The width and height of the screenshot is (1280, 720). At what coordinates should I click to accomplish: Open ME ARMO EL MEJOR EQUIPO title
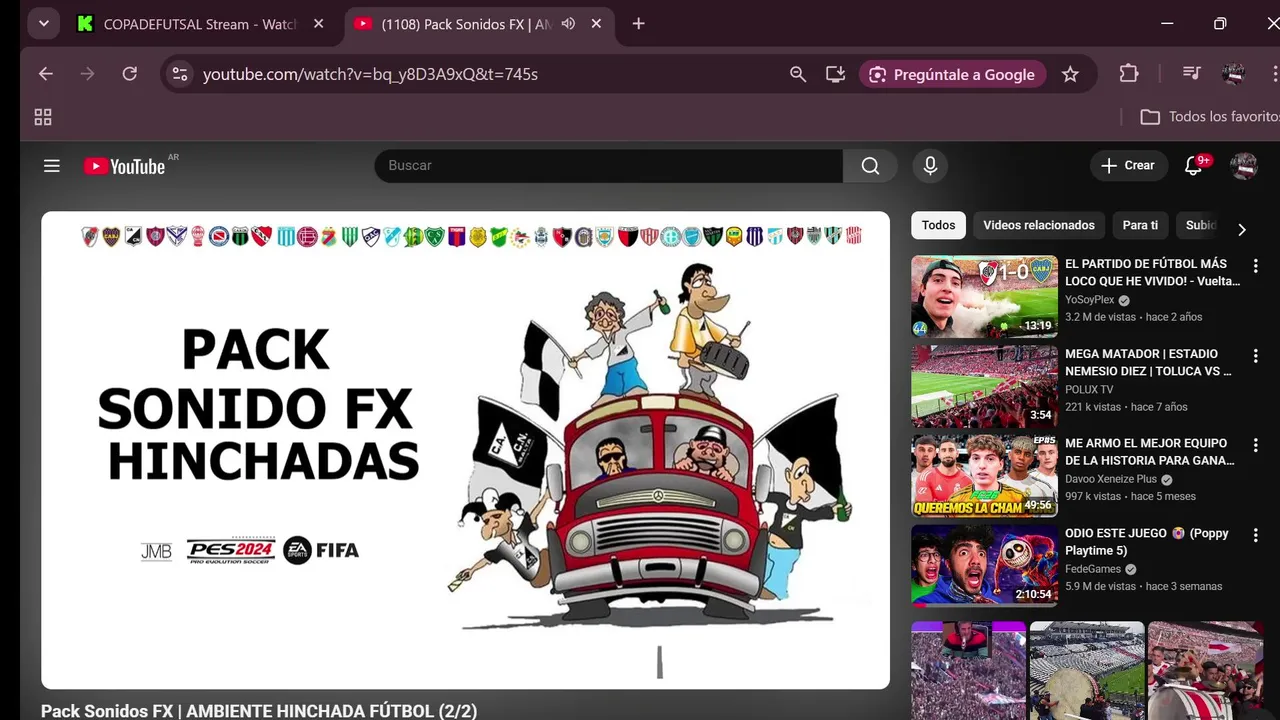(1150, 452)
